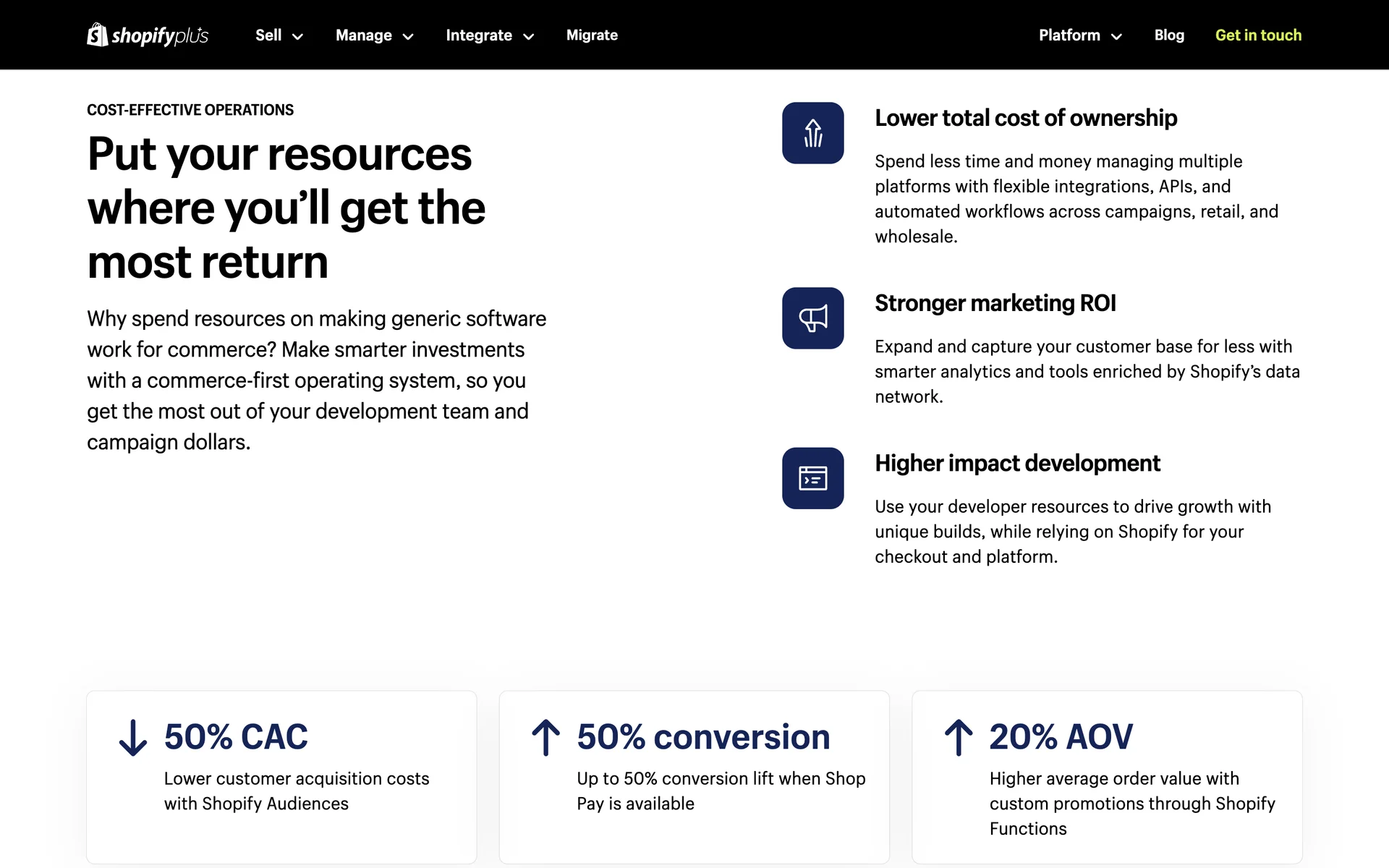Click the Stronger marketing ROI heading
This screenshot has width=1389, height=868.
tap(995, 303)
